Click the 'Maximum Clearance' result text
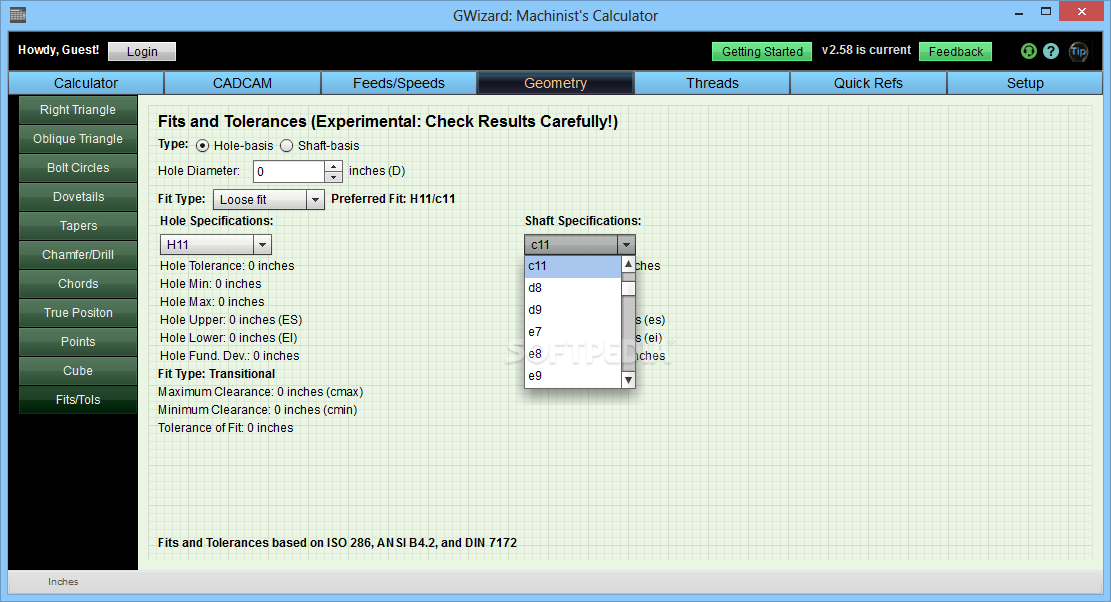Viewport: 1111px width, 602px height. [x=260, y=392]
